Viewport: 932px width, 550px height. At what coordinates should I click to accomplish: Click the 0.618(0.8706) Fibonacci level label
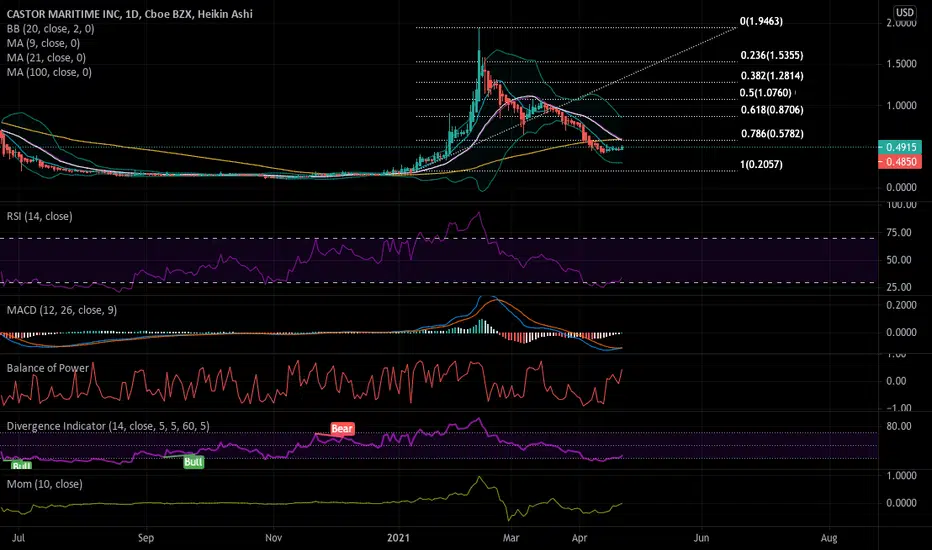(x=772, y=110)
